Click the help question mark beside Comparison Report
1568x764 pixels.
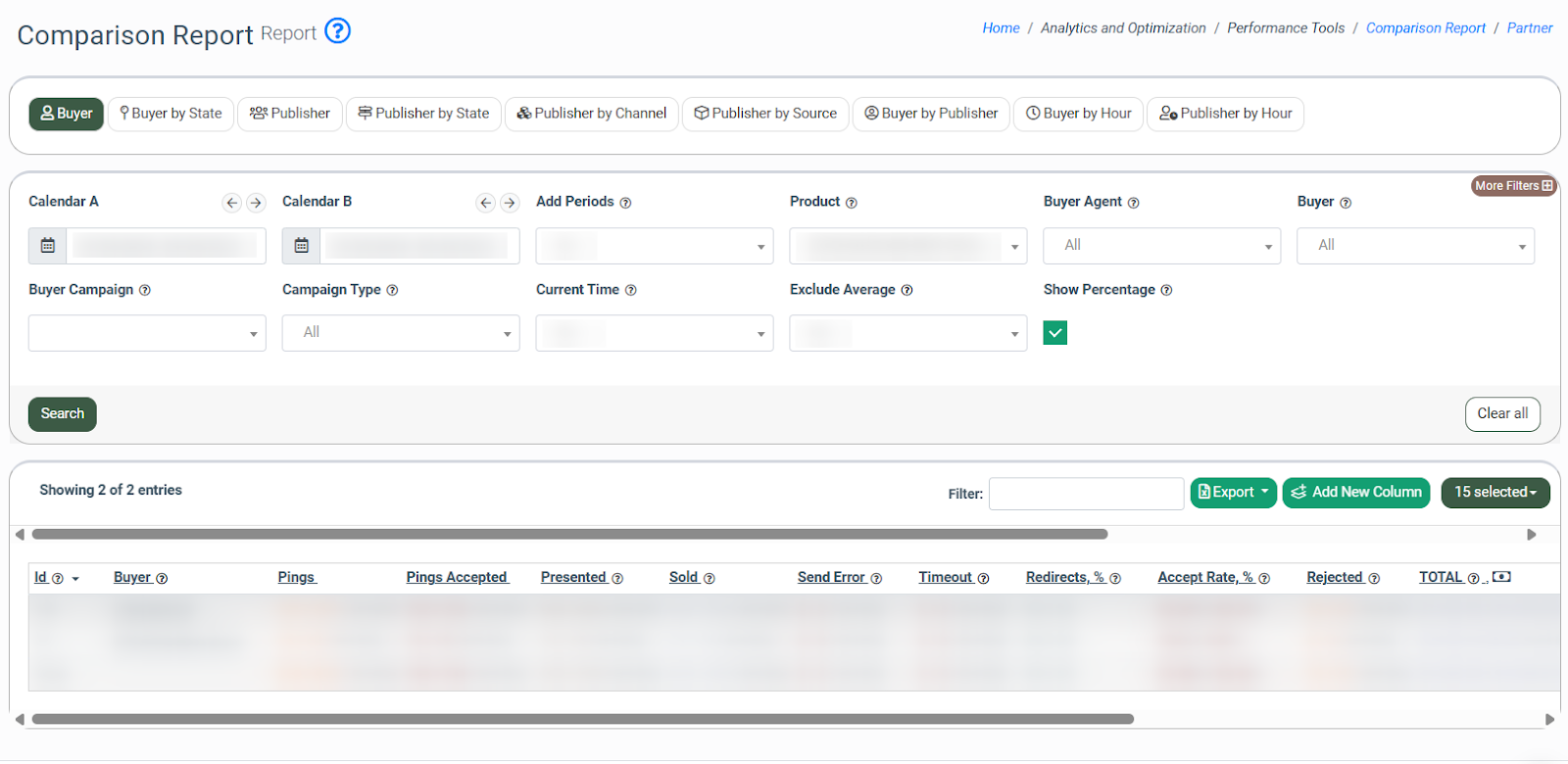(337, 31)
